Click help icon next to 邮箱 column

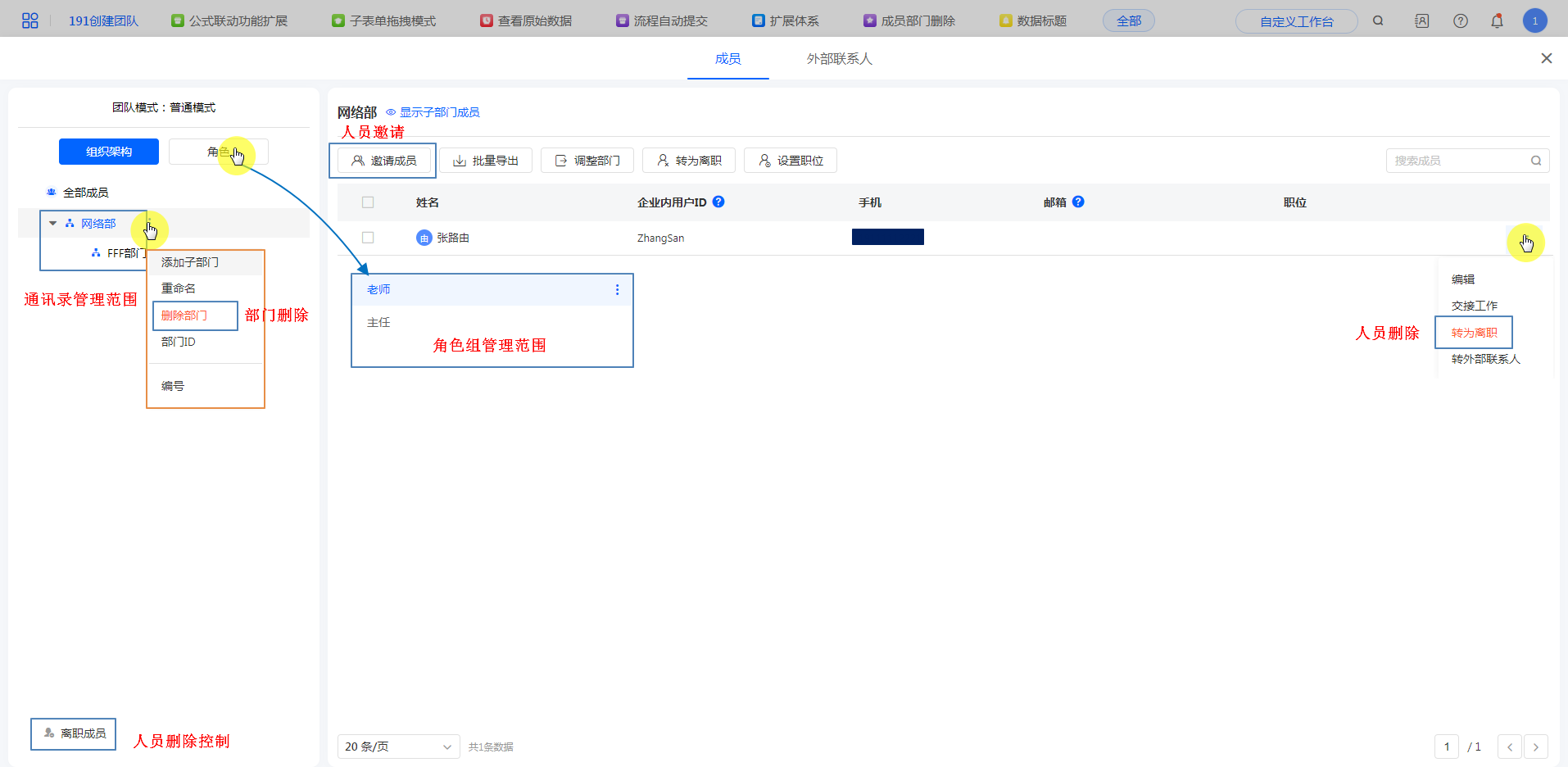(x=1078, y=202)
